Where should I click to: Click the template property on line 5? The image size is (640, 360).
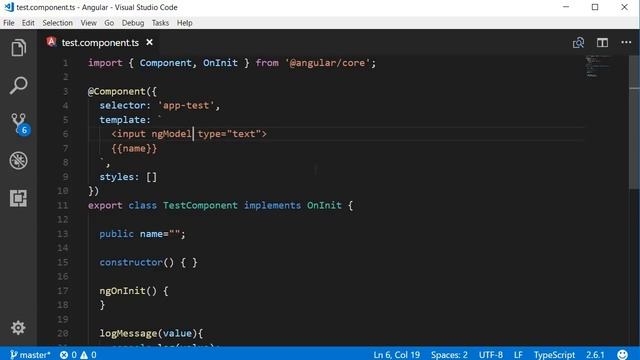click(x=122, y=120)
